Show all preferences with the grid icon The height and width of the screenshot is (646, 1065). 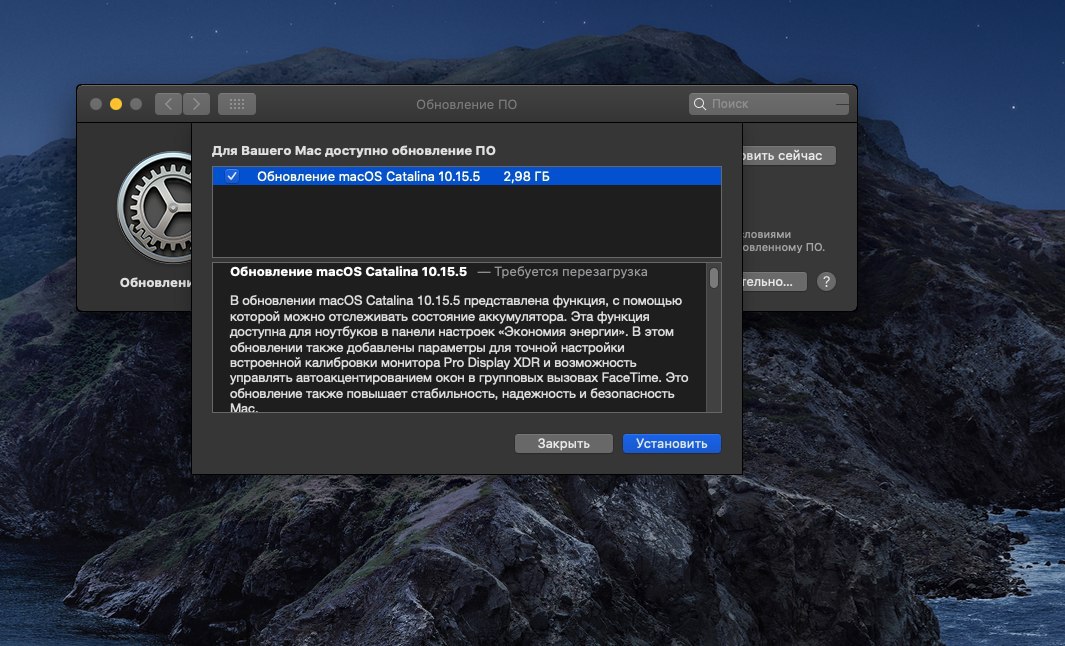237,104
